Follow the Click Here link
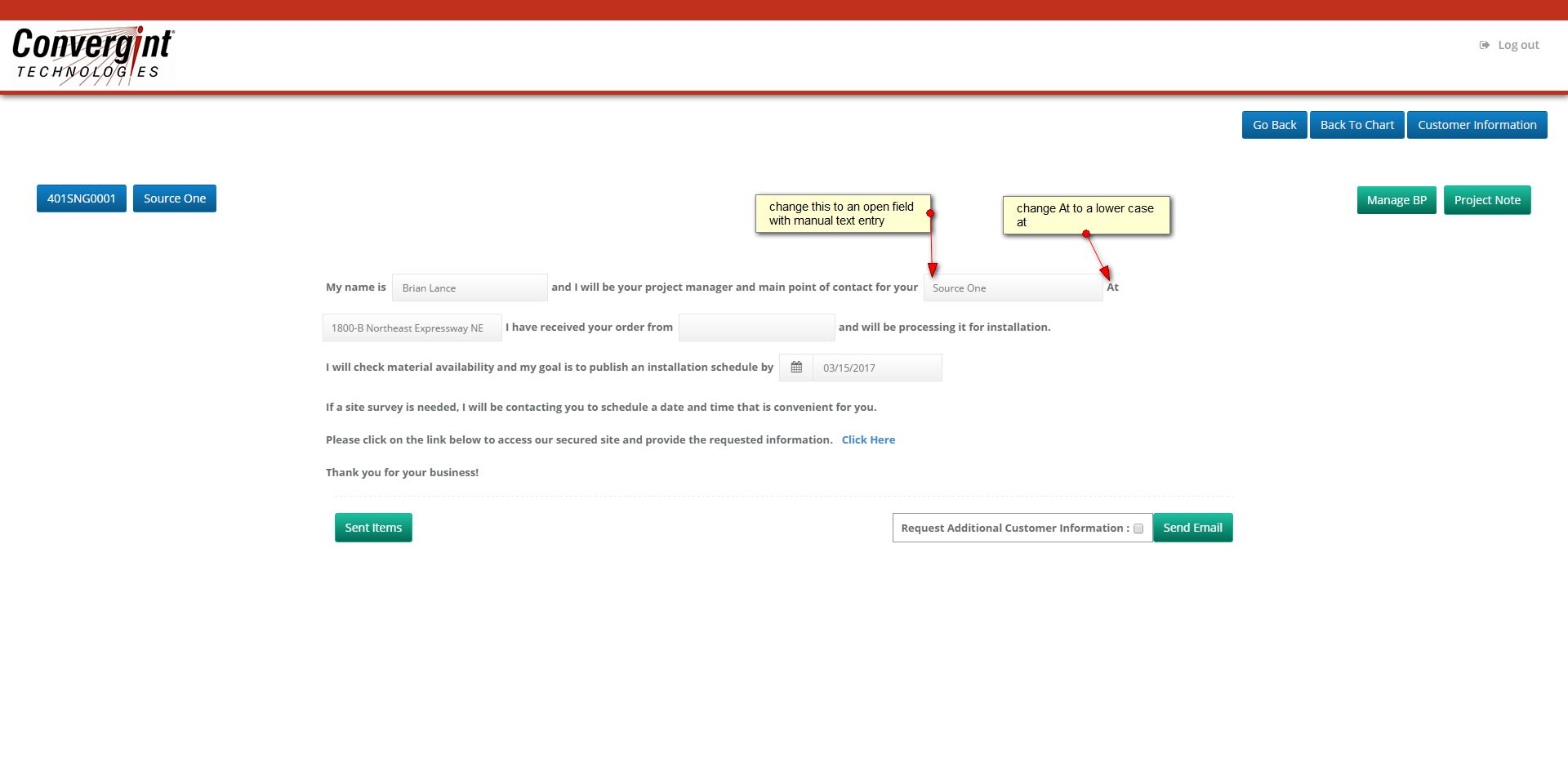 tap(868, 439)
